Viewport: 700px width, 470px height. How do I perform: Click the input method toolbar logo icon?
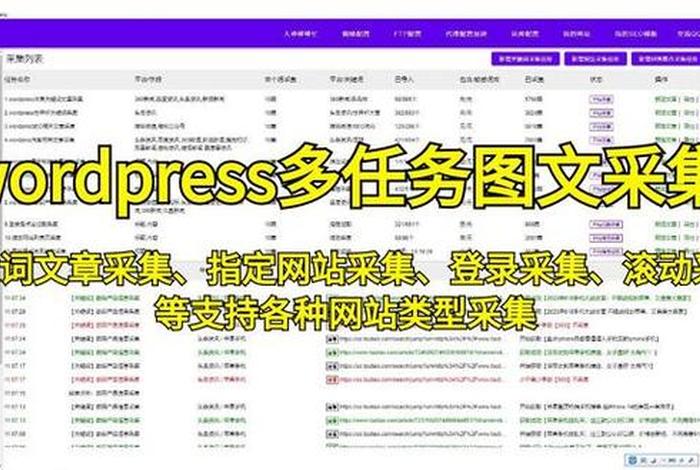(632, 460)
